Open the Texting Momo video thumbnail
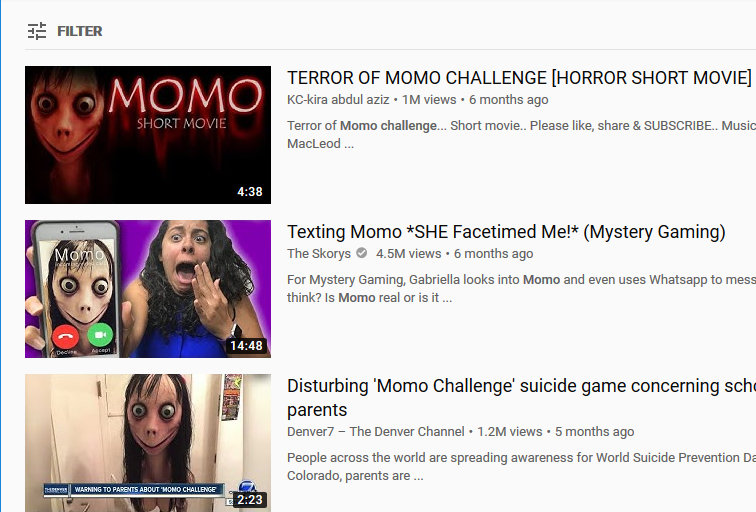 pos(148,289)
